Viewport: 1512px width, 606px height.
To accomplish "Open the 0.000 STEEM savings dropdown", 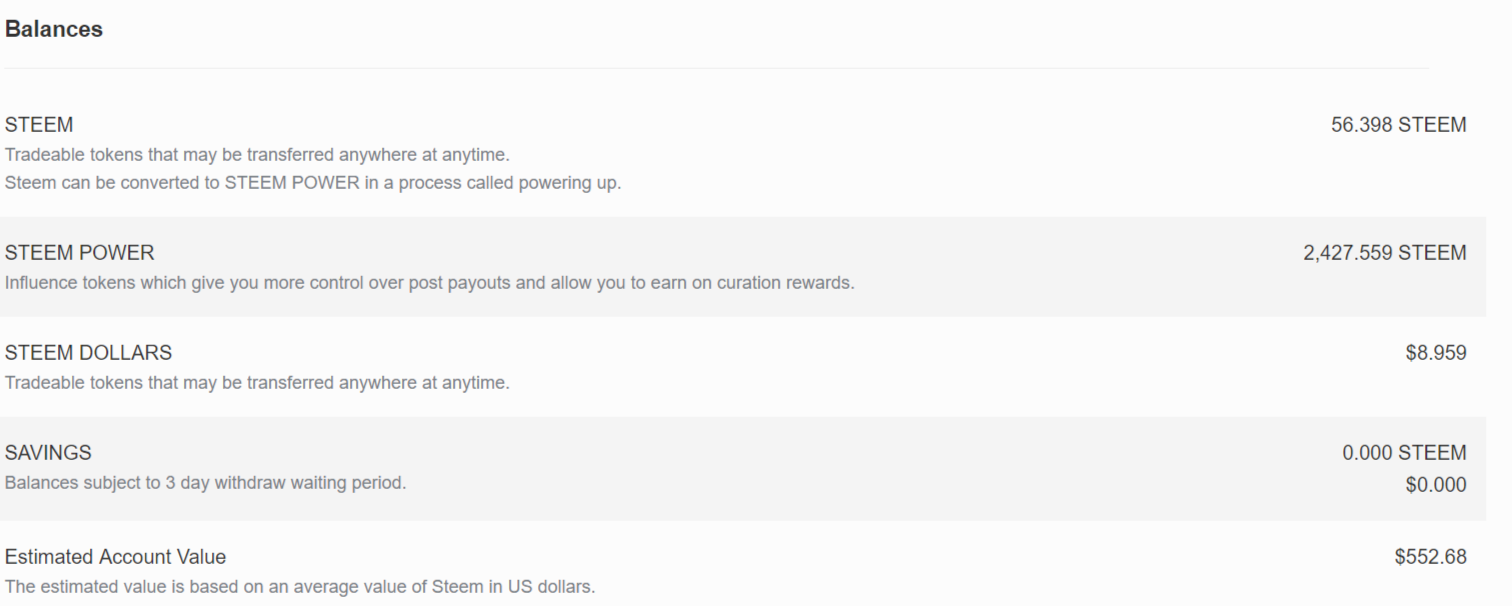I will (1404, 453).
